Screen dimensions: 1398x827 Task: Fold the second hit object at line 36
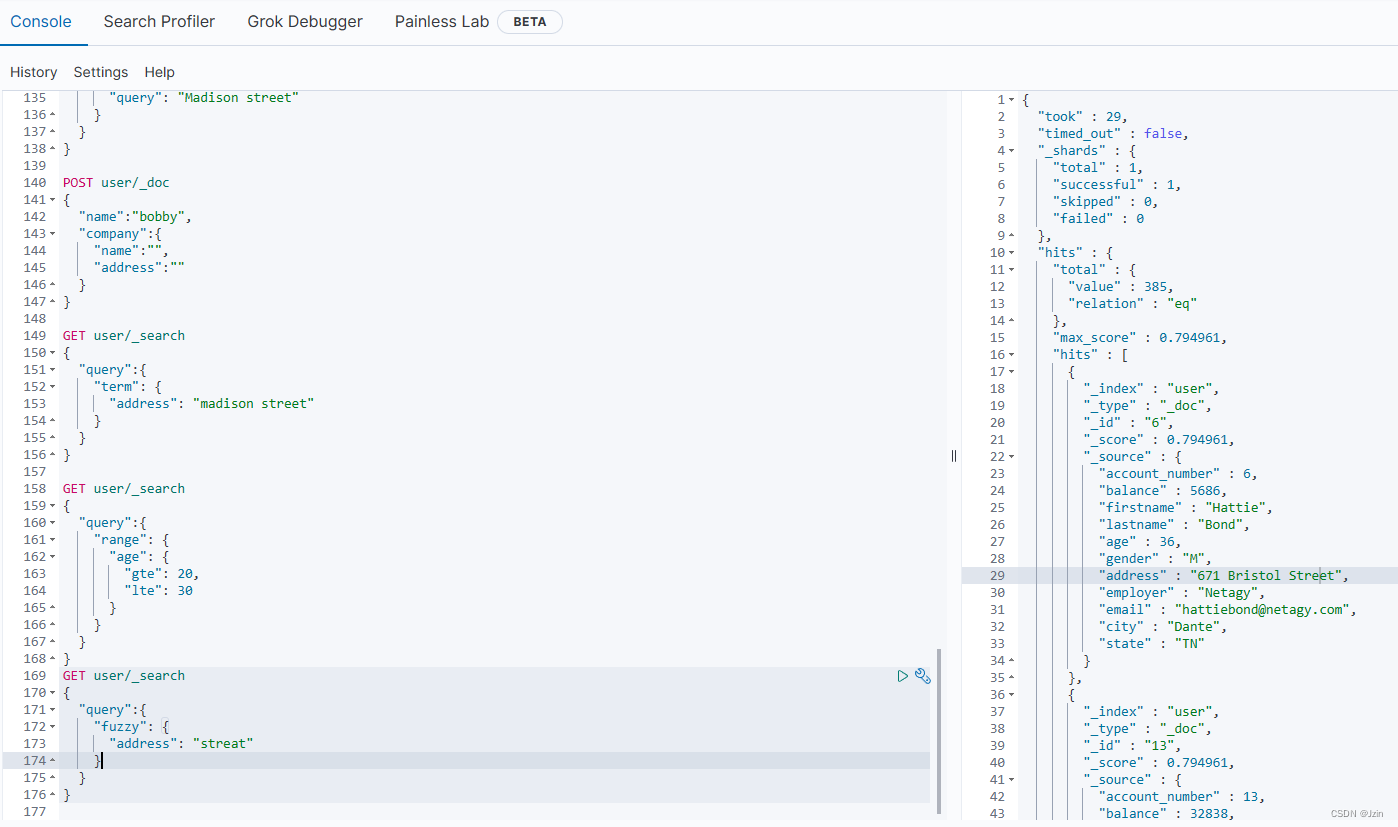tap(1011, 695)
